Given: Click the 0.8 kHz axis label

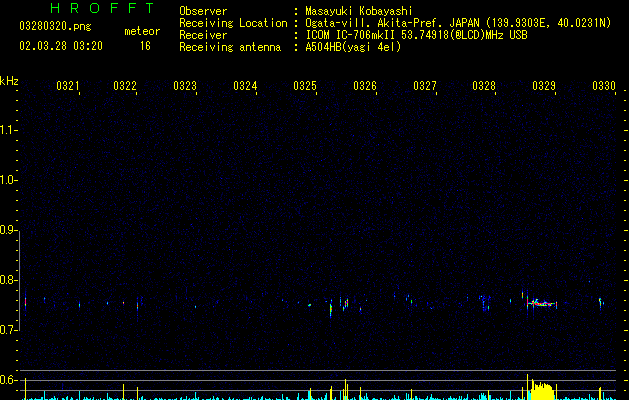Looking at the screenshot, I should pyautogui.click(x=8, y=280).
